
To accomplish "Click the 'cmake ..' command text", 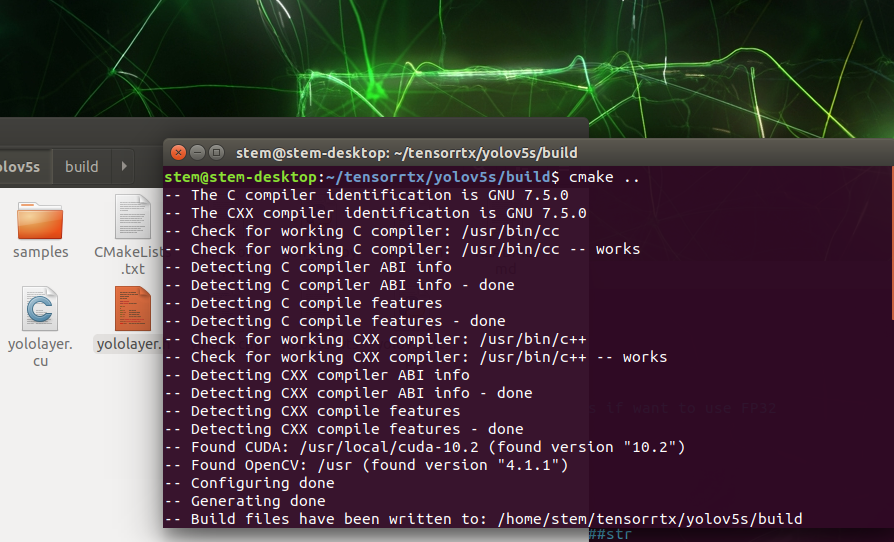I will (x=604, y=177).
